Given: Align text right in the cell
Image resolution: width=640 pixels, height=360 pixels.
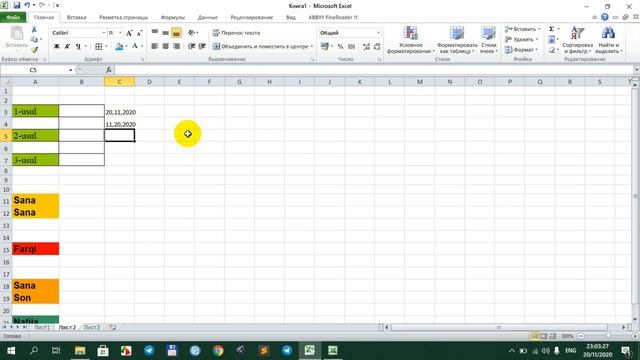Looking at the screenshot, I should 176,47.
